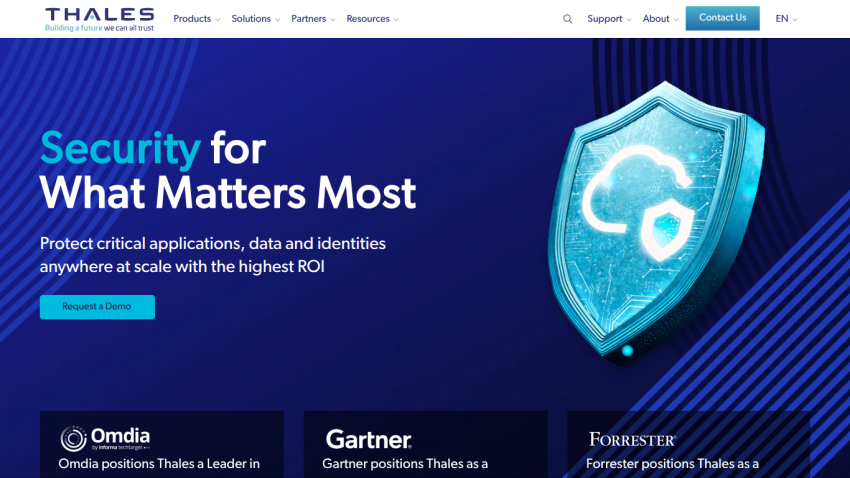This screenshot has height=478, width=850.
Task: Click 'Building a future we can all trust' tagline
Action: click(99, 28)
